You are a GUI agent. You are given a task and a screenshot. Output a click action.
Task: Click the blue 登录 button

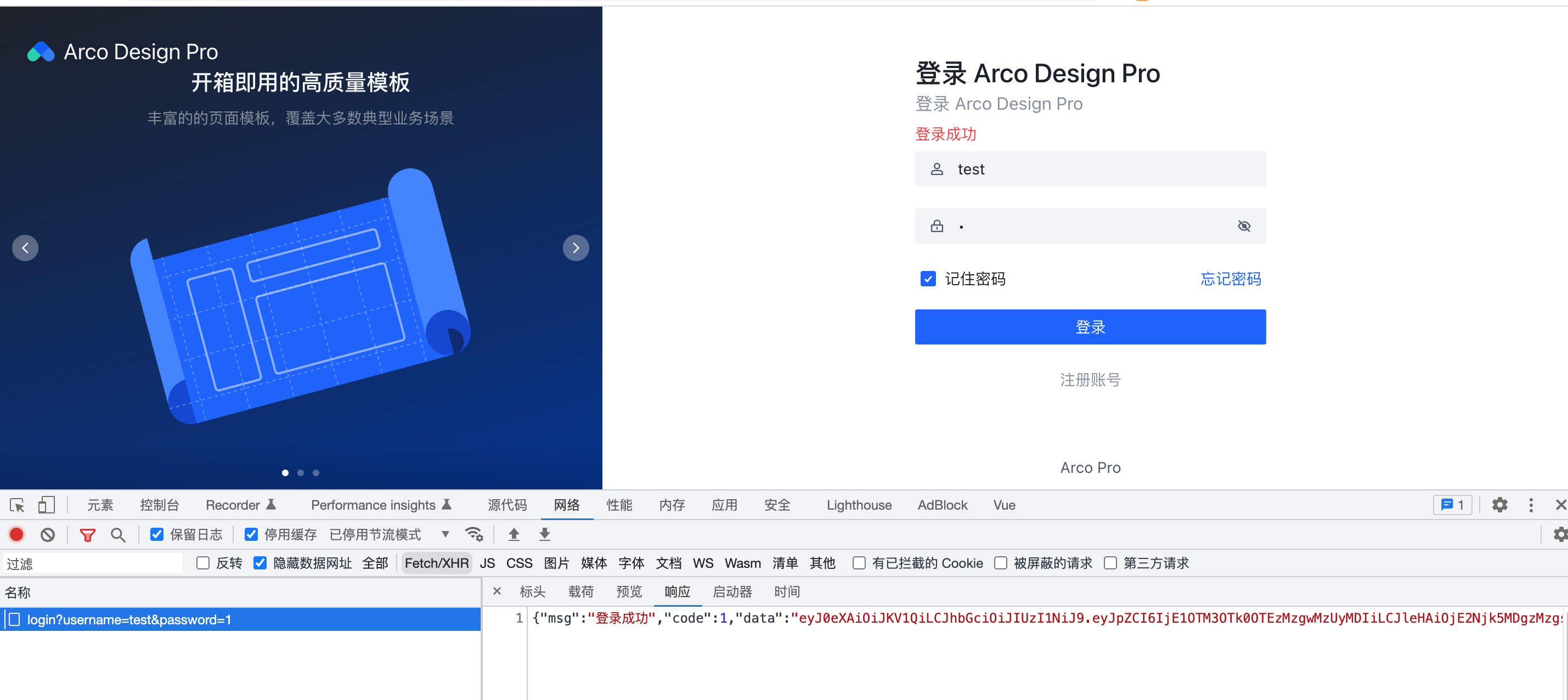[x=1090, y=327]
